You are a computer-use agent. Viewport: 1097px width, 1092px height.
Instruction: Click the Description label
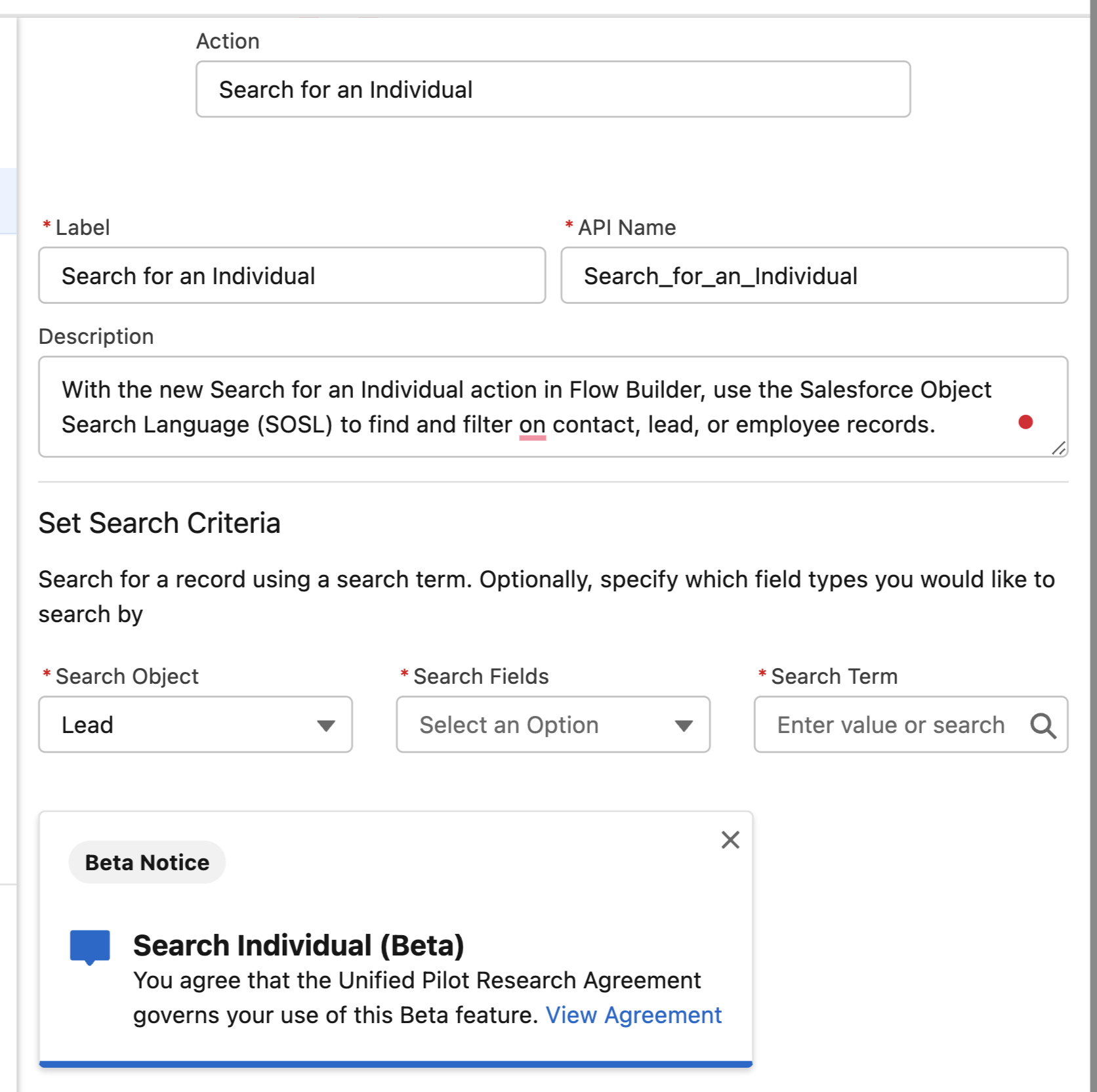coord(96,337)
